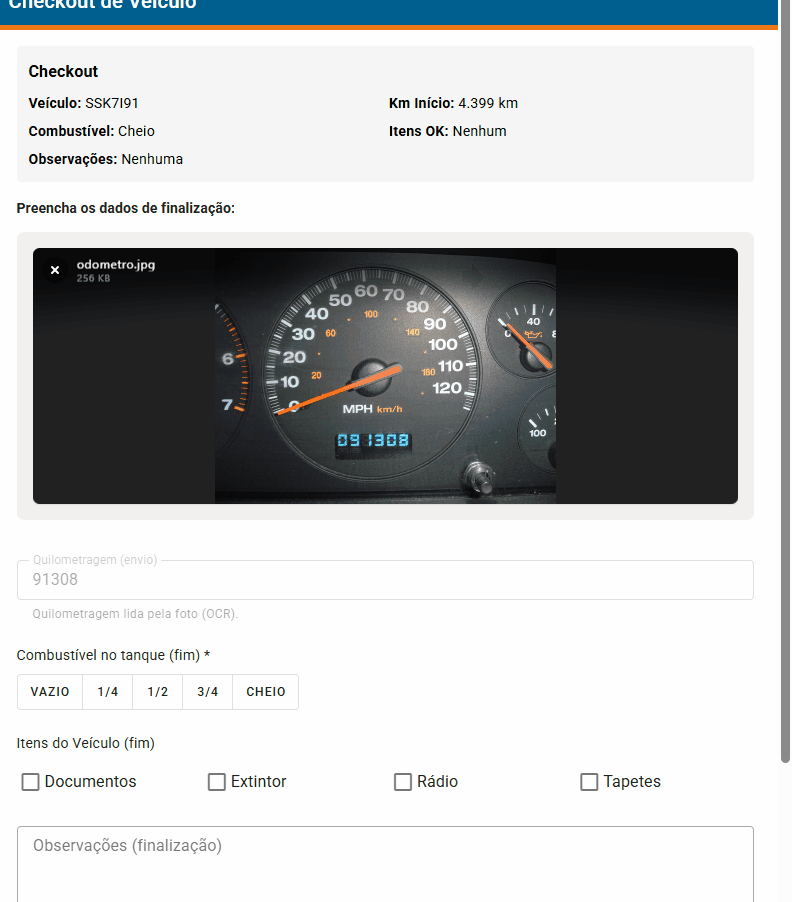Remove the odometro.jpg uploaded photo

point(55,270)
